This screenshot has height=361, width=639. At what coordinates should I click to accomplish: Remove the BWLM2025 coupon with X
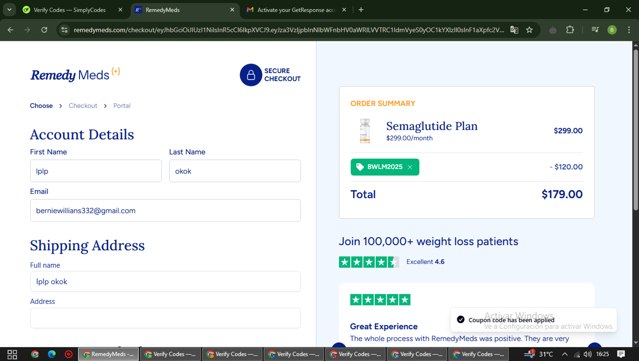410,167
